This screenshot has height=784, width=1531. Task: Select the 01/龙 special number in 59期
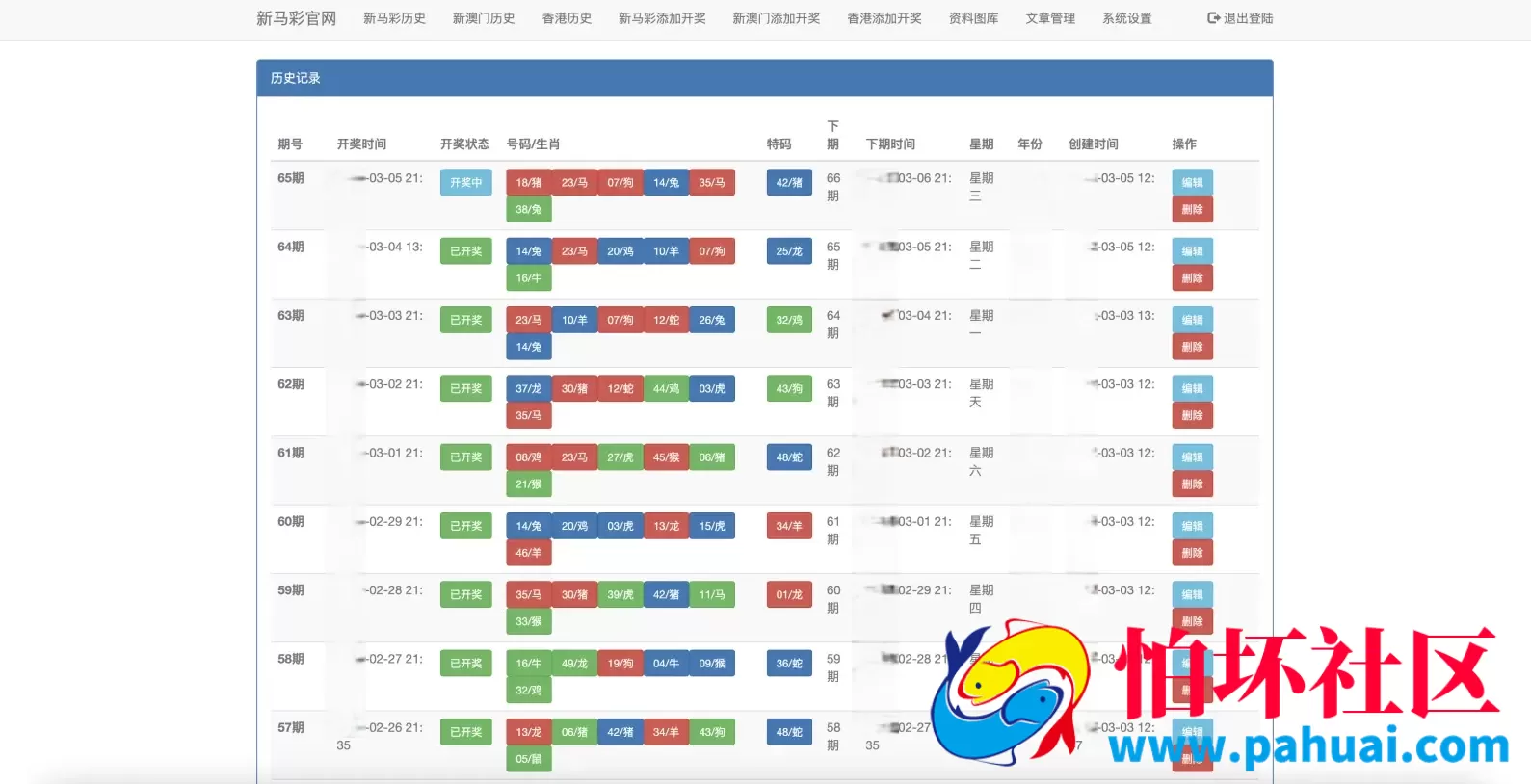(789, 594)
